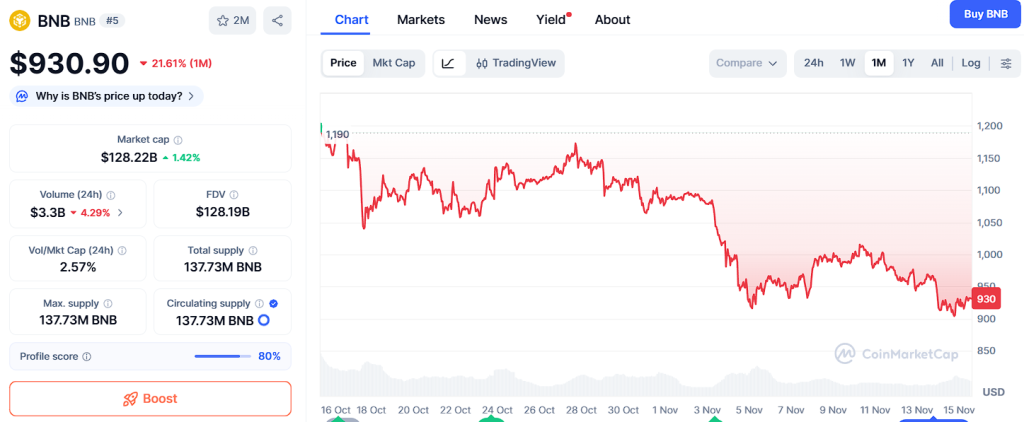
Task: Expand the Volume (24h) chevron
Action: point(121,212)
